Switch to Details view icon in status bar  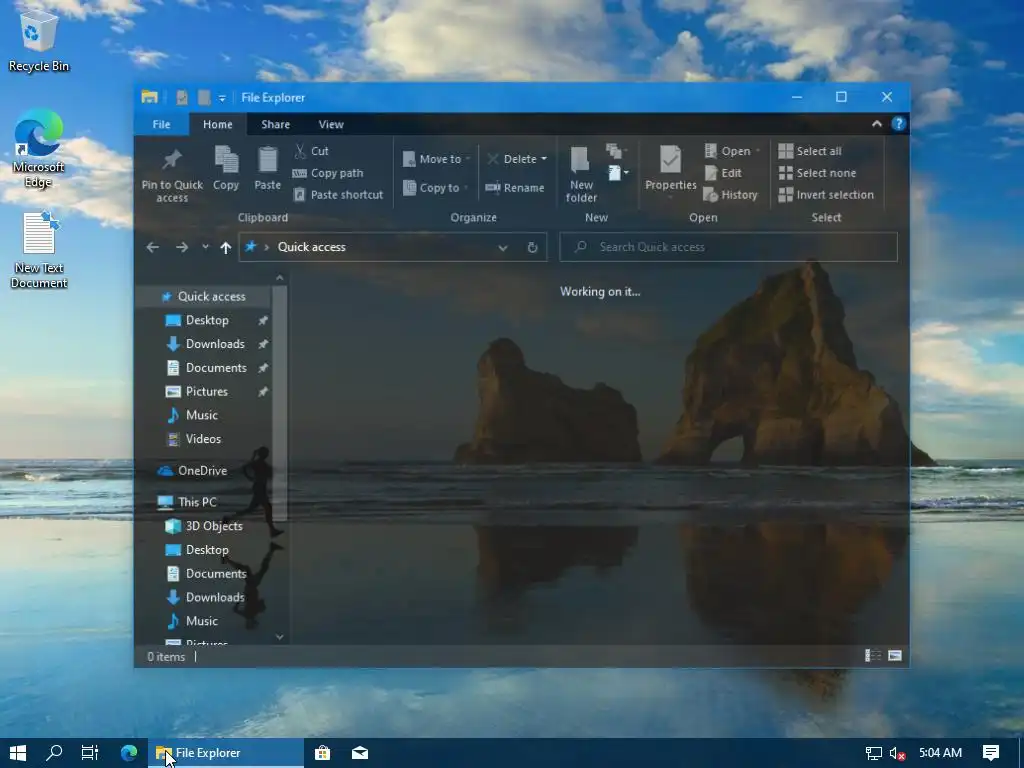pos(872,655)
